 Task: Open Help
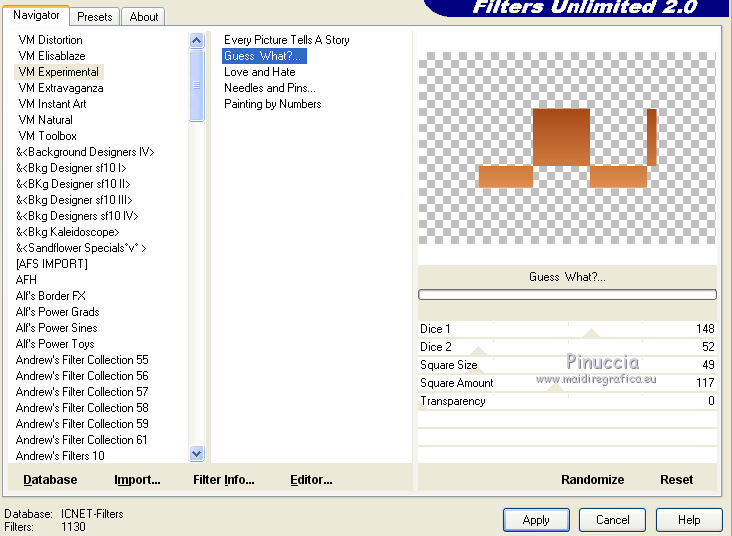point(689,520)
